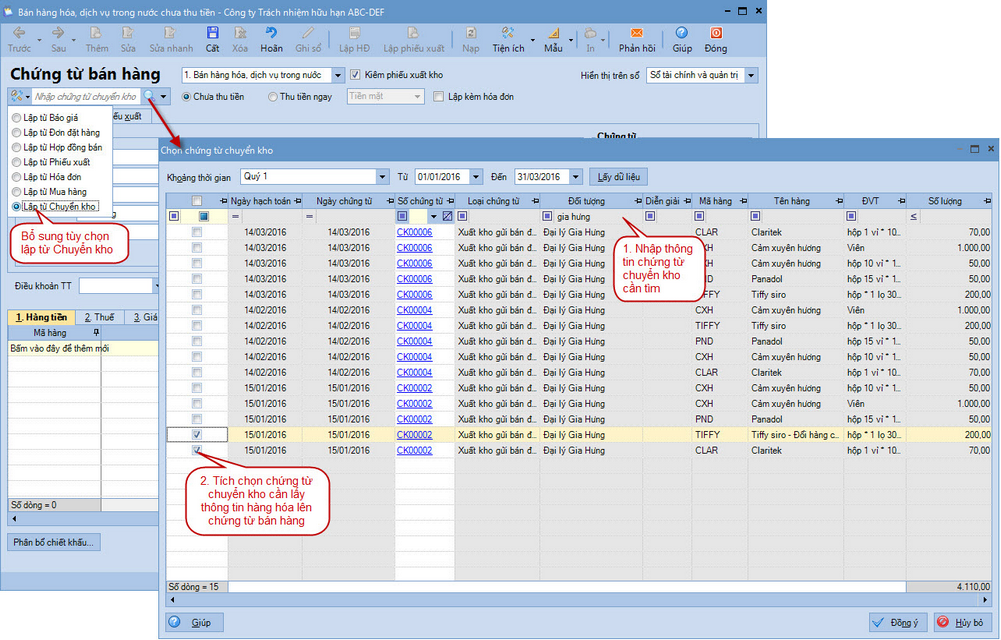Open the Tiện ích toolbar icon
This screenshot has height=640, width=1001.
coord(508,33)
